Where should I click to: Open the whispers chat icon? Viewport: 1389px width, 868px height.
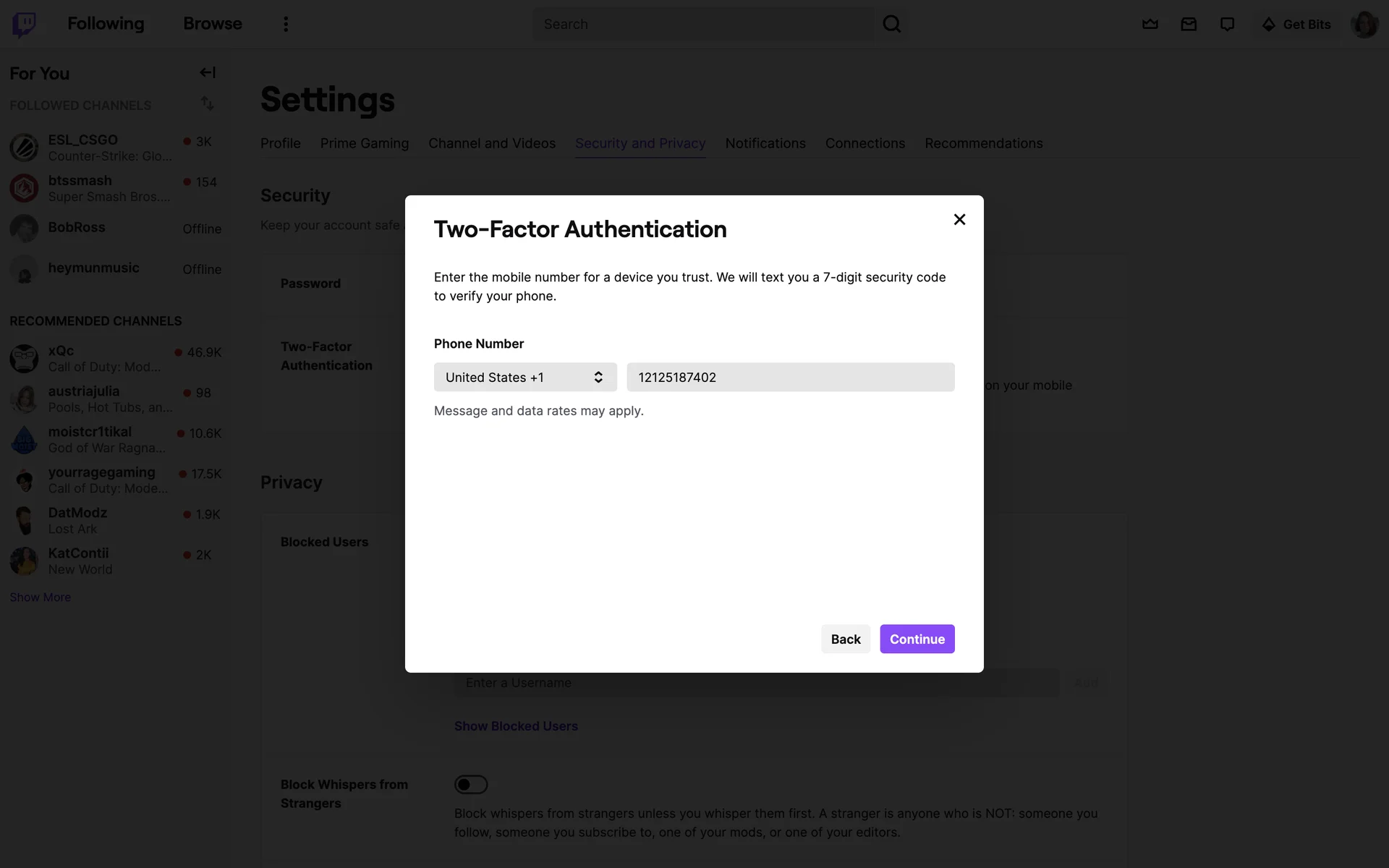tap(1227, 24)
